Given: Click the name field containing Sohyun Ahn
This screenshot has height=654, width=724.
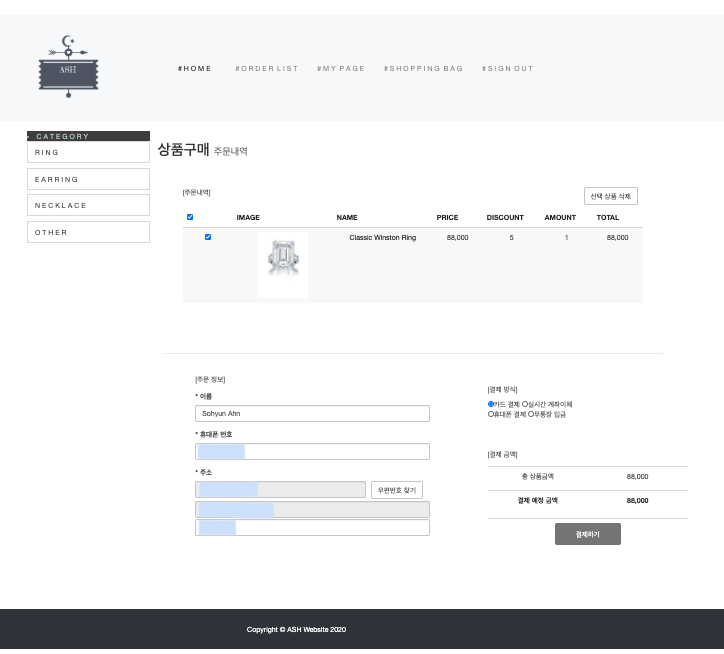Looking at the screenshot, I should (312, 413).
